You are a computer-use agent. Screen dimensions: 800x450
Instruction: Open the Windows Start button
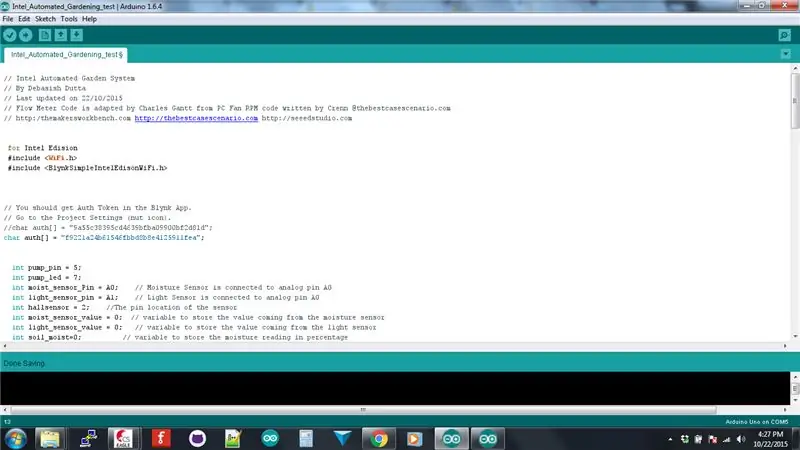click(16, 439)
